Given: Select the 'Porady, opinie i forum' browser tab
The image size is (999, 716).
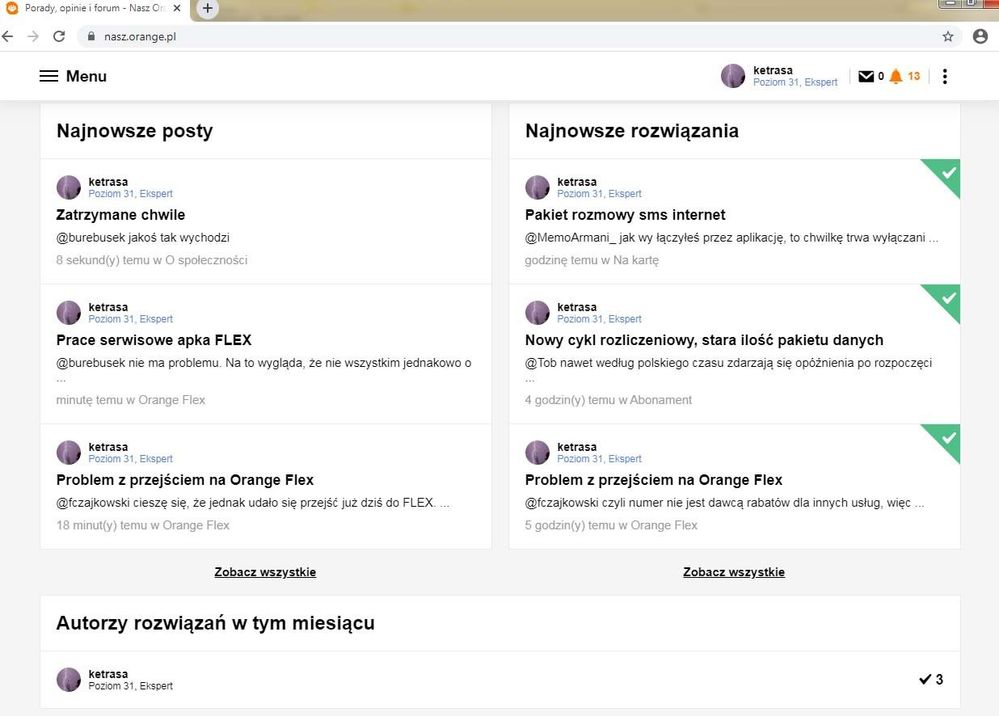Looking at the screenshot, I should 90,8.
